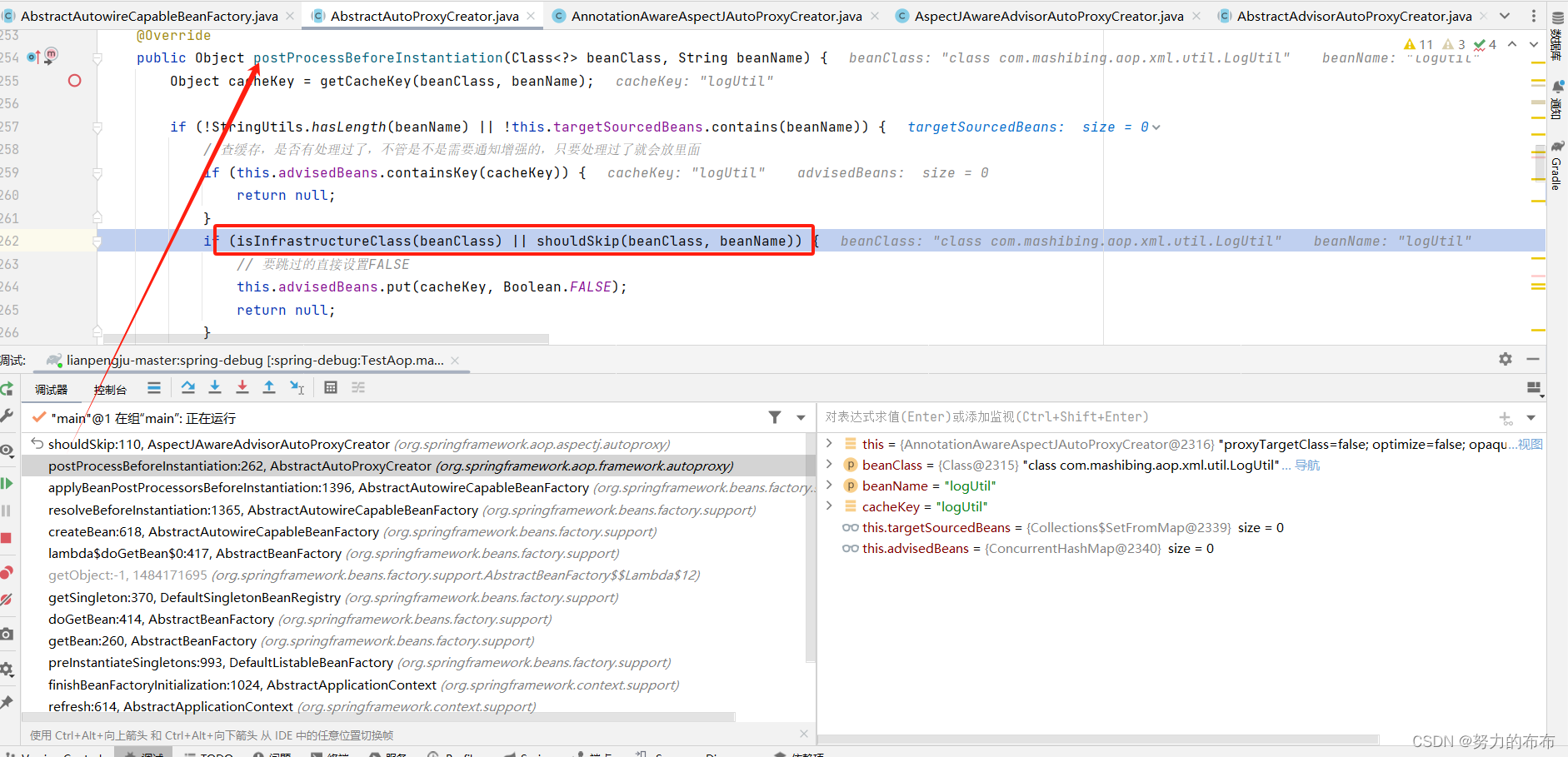Click the eye icon in debug sidebar
The image size is (1568, 757).
6,451
